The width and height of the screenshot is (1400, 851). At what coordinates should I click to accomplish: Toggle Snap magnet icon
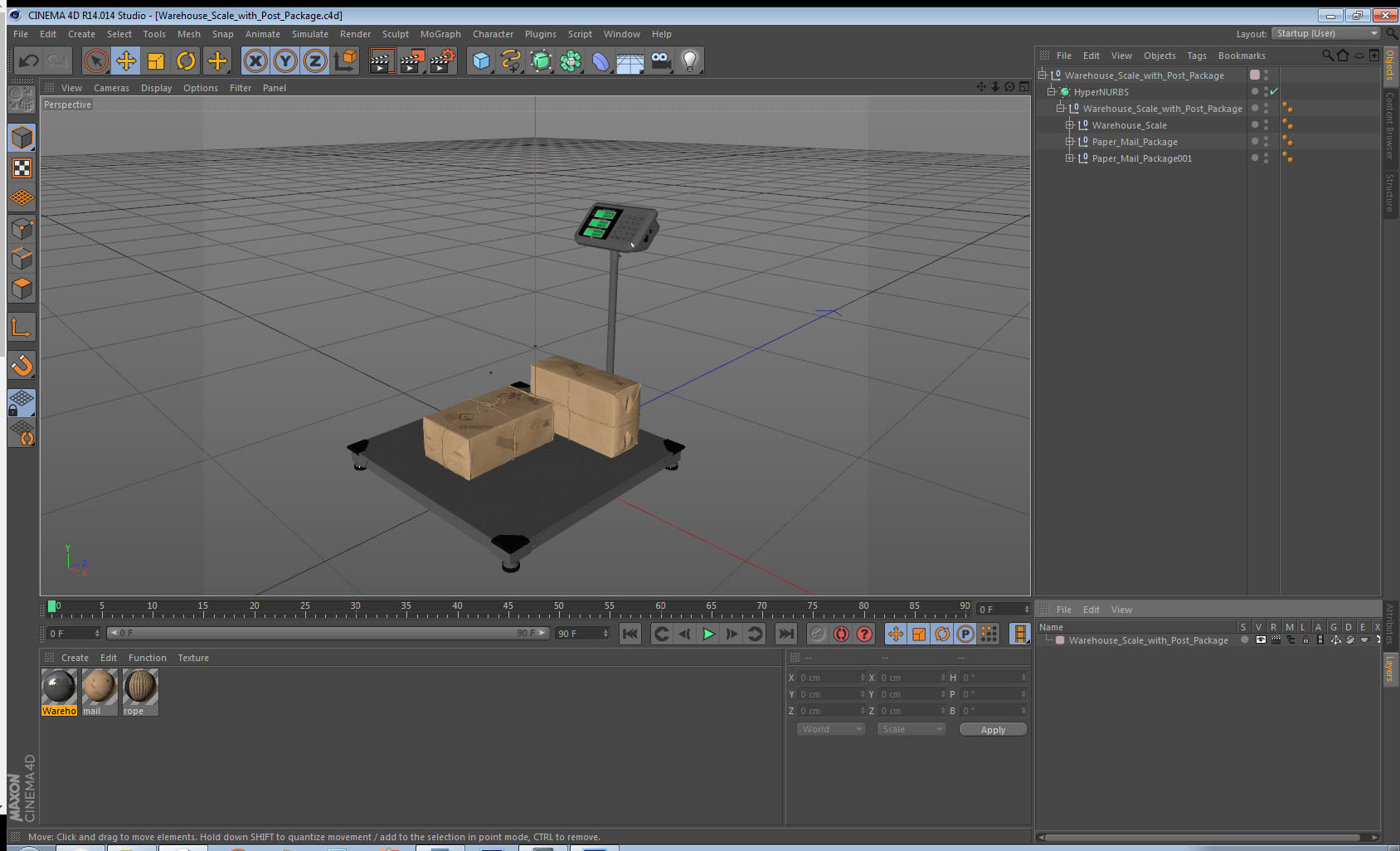22,365
